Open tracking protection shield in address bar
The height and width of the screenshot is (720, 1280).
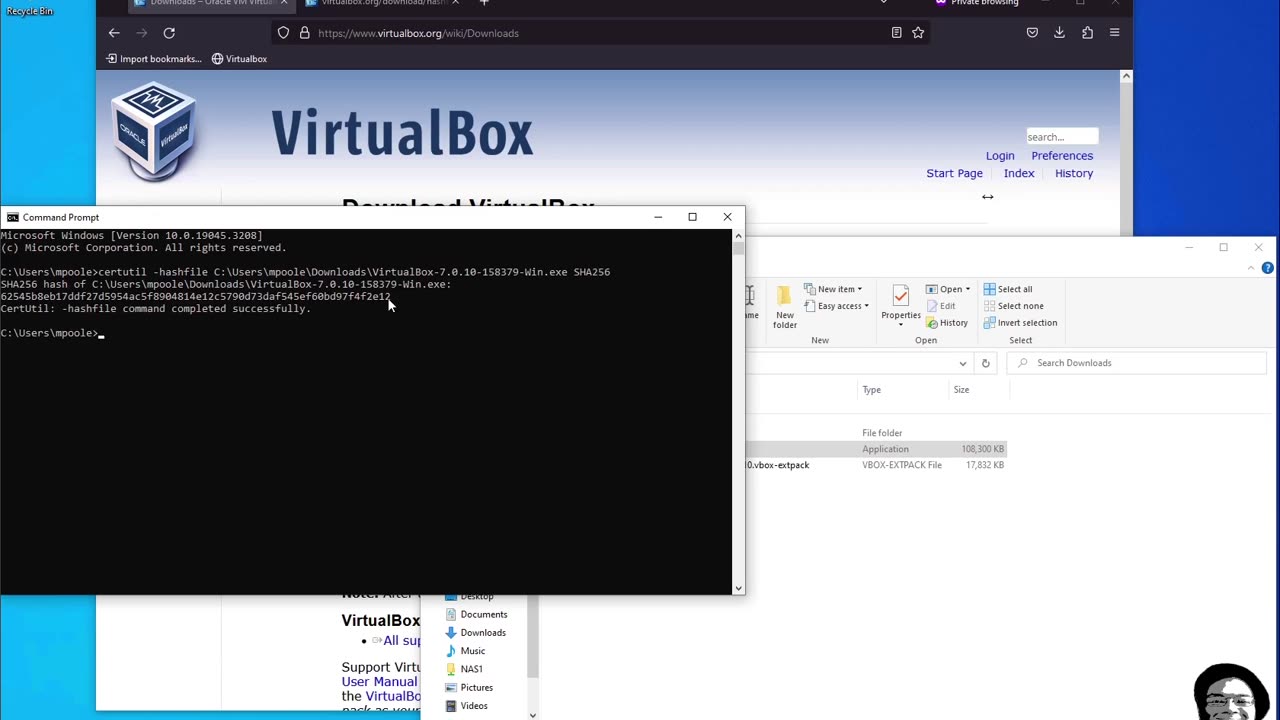click(283, 33)
